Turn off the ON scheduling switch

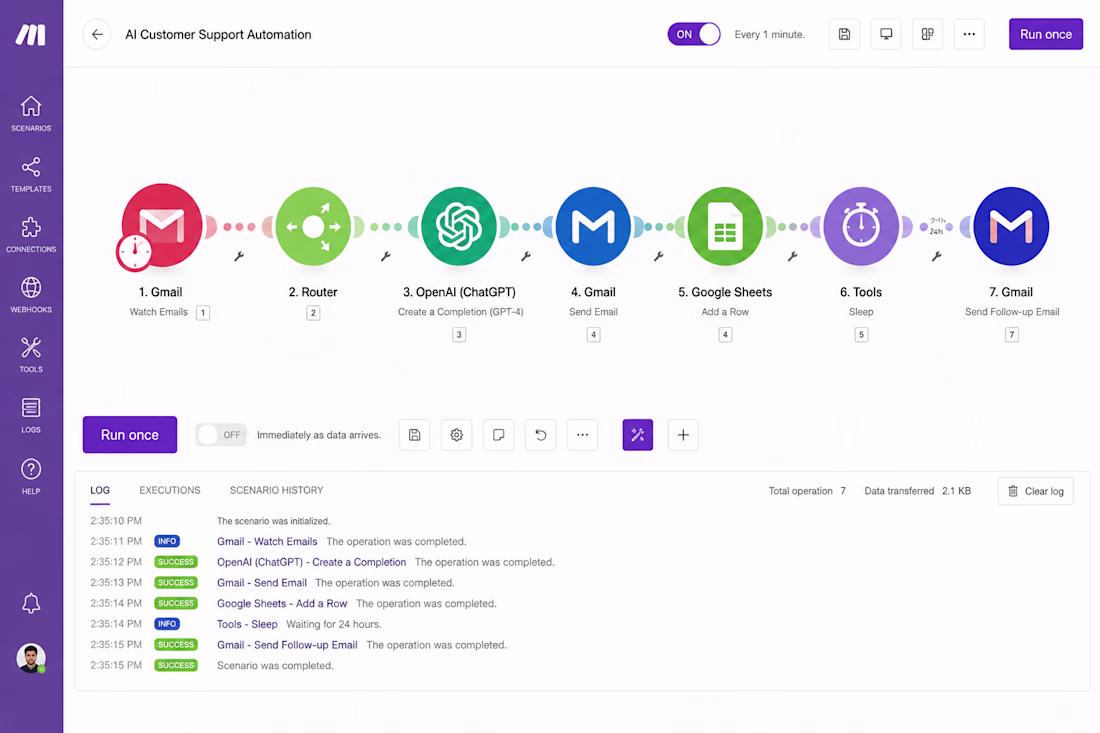[694, 34]
